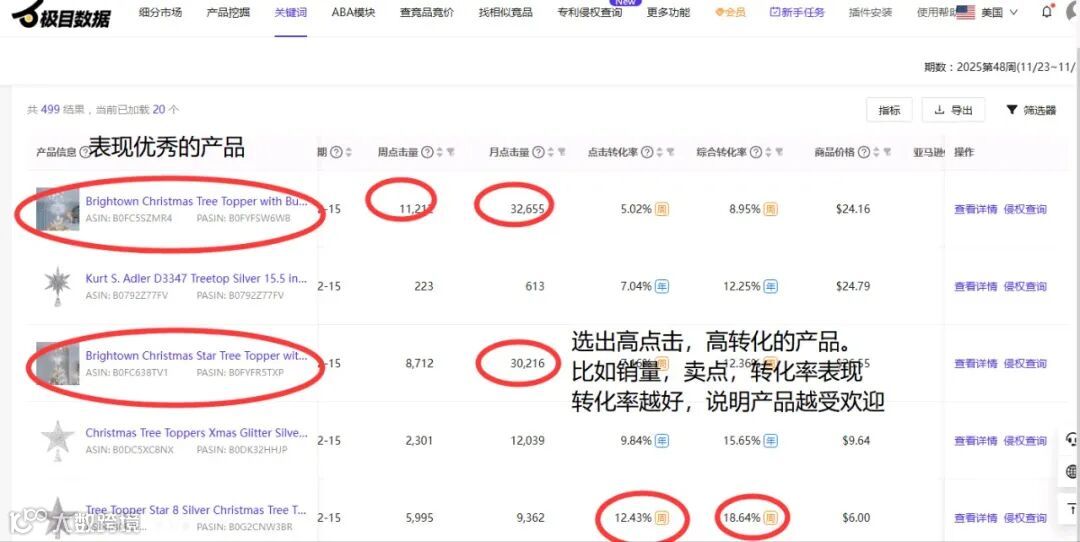Viewport: 1080px width, 542px height.
Task: Show help tooltip for 月点击量 column
Action: point(538,152)
